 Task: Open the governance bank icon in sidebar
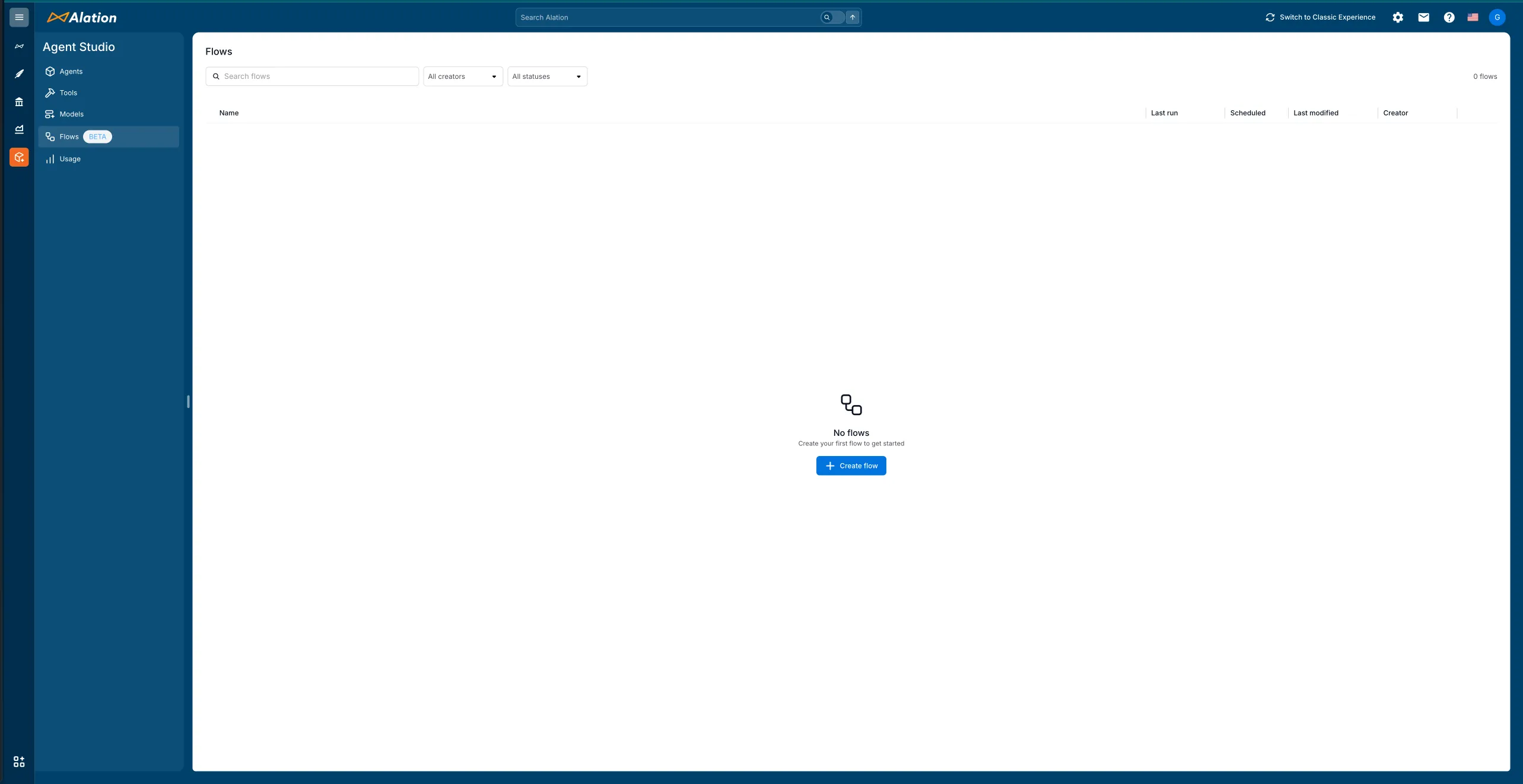click(18, 101)
